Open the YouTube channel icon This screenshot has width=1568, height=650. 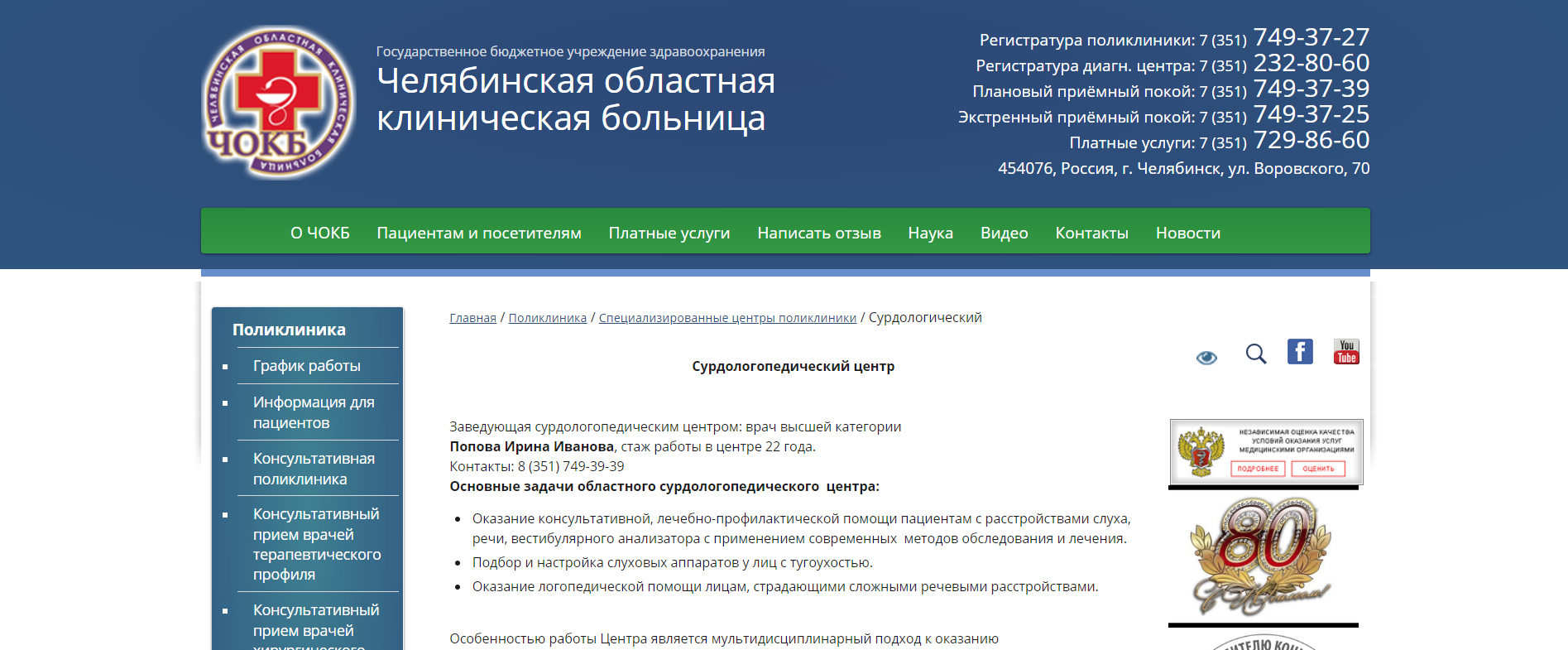coord(1346,352)
